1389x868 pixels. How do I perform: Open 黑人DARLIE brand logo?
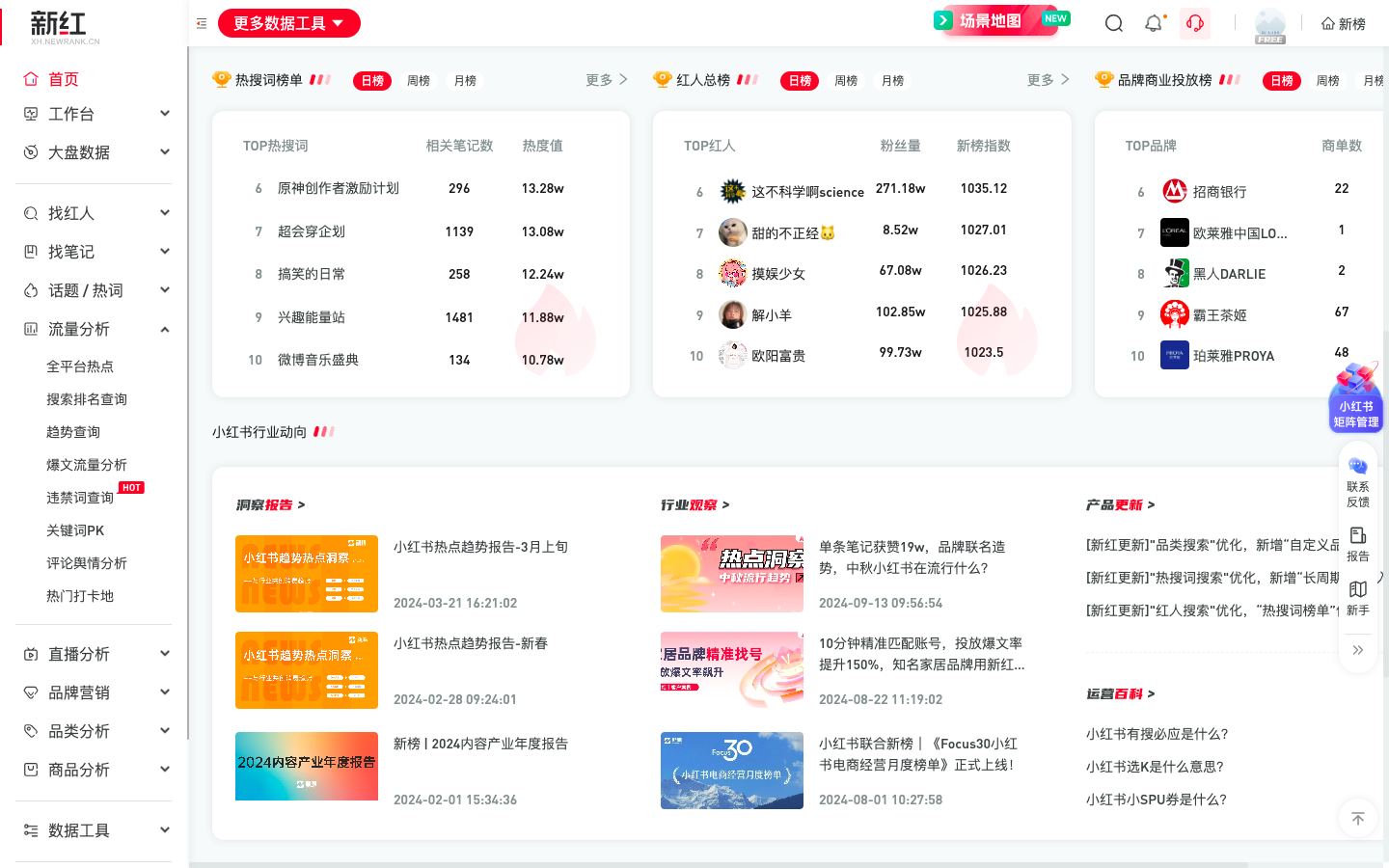(1175, 274)
